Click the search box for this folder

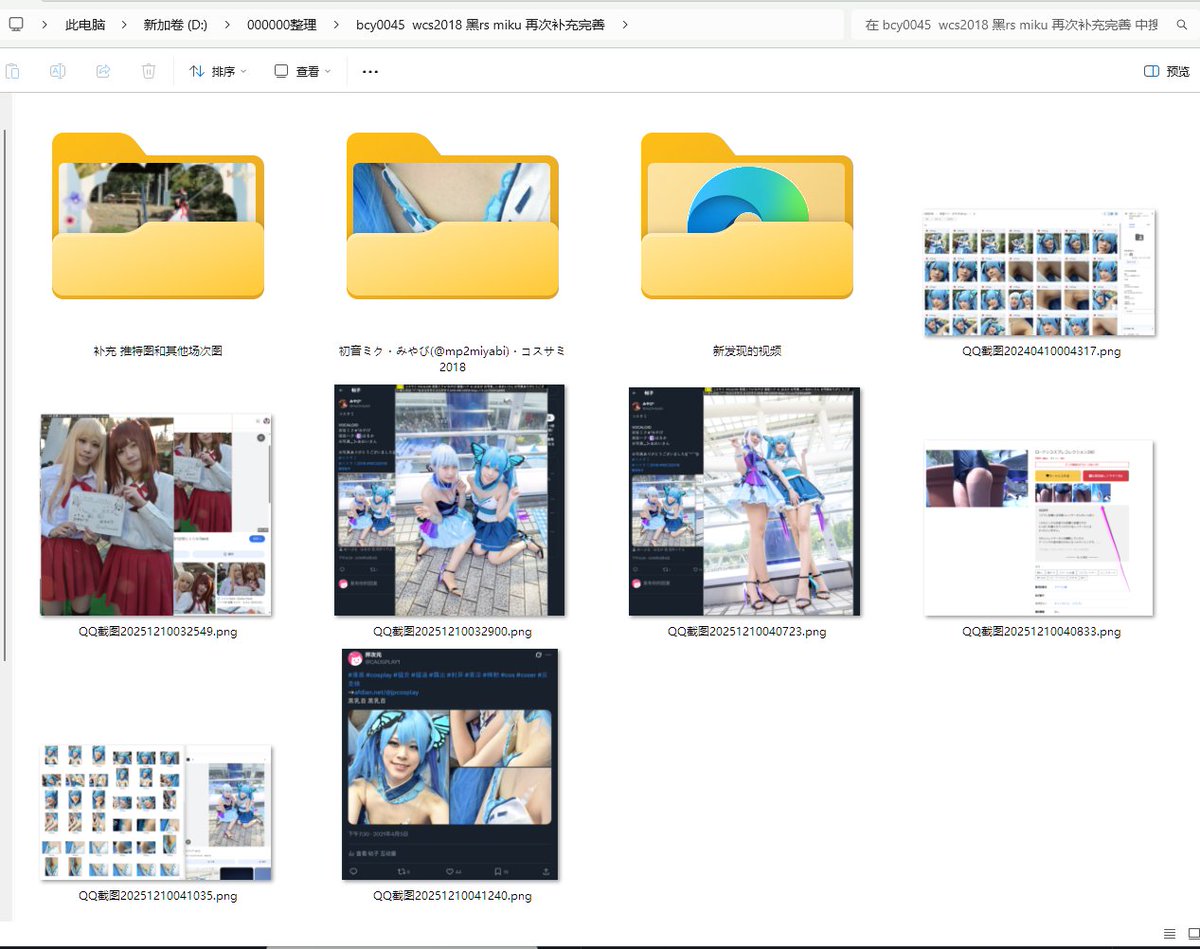1024,24
